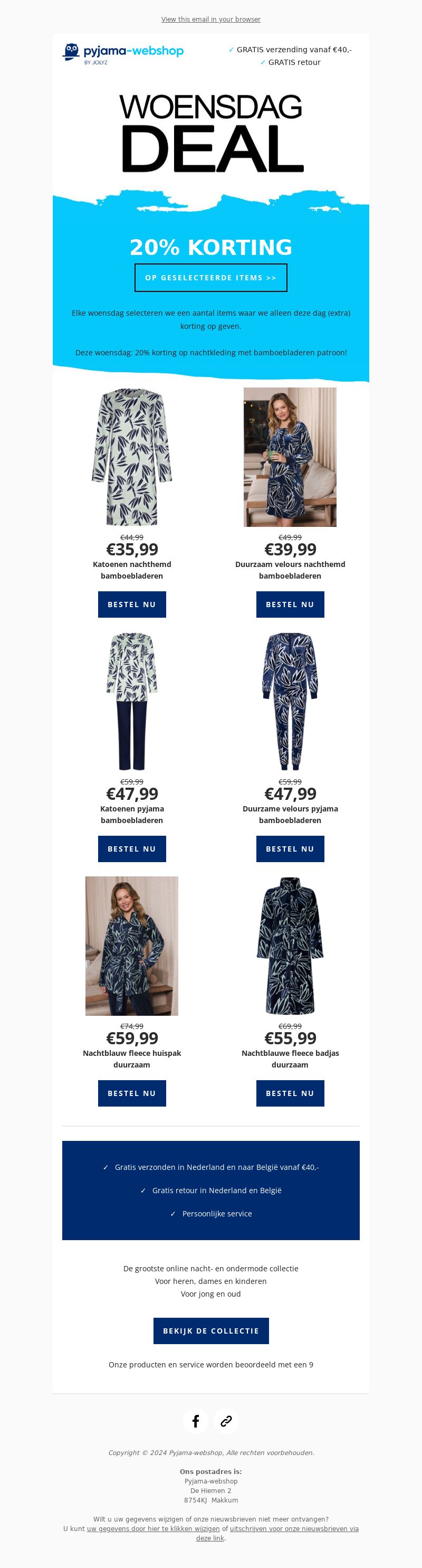Click the 'BEKIJK DE COLLECTIE' button
Viewport: 422px width, 1568px height.
[211, 1330]
